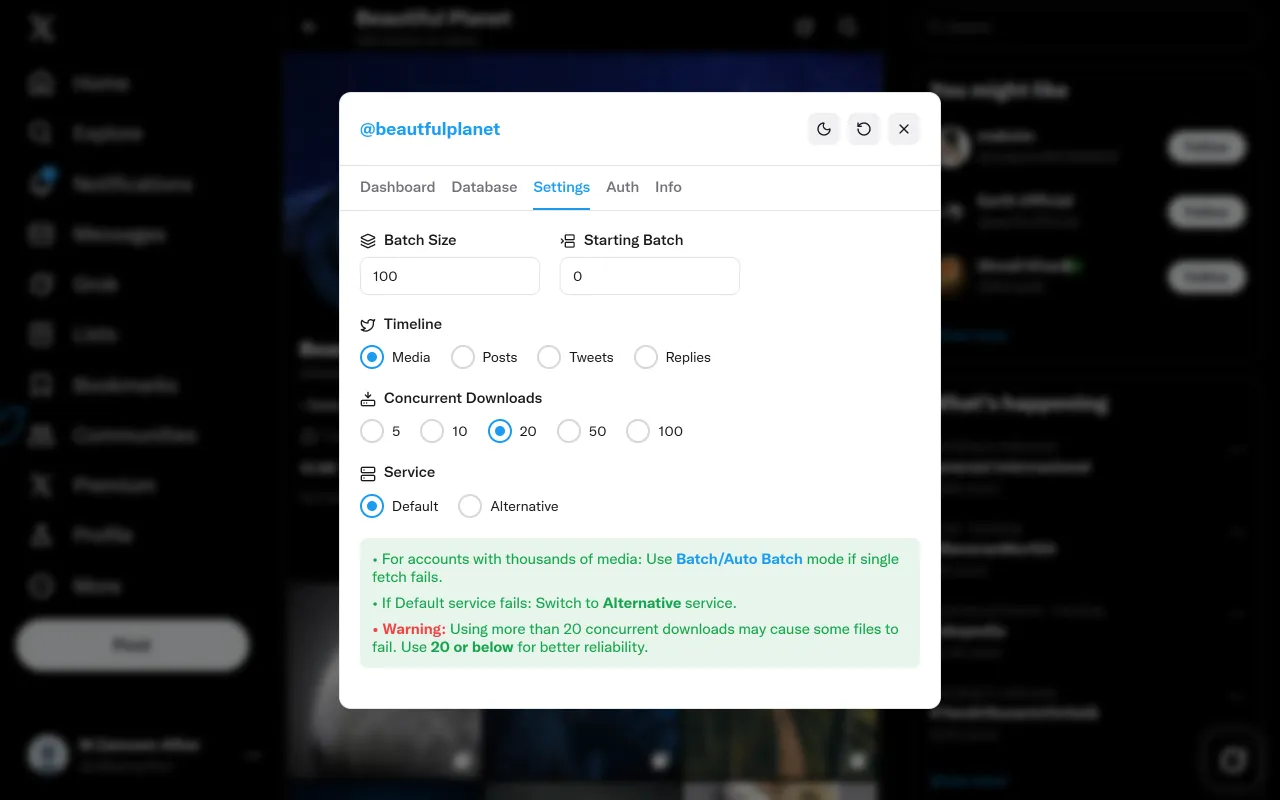Image resolution: width=1280 pixels, height=800 pixels.
Task: Click the @beautfulplanet username link
Action: click(430, 129)
